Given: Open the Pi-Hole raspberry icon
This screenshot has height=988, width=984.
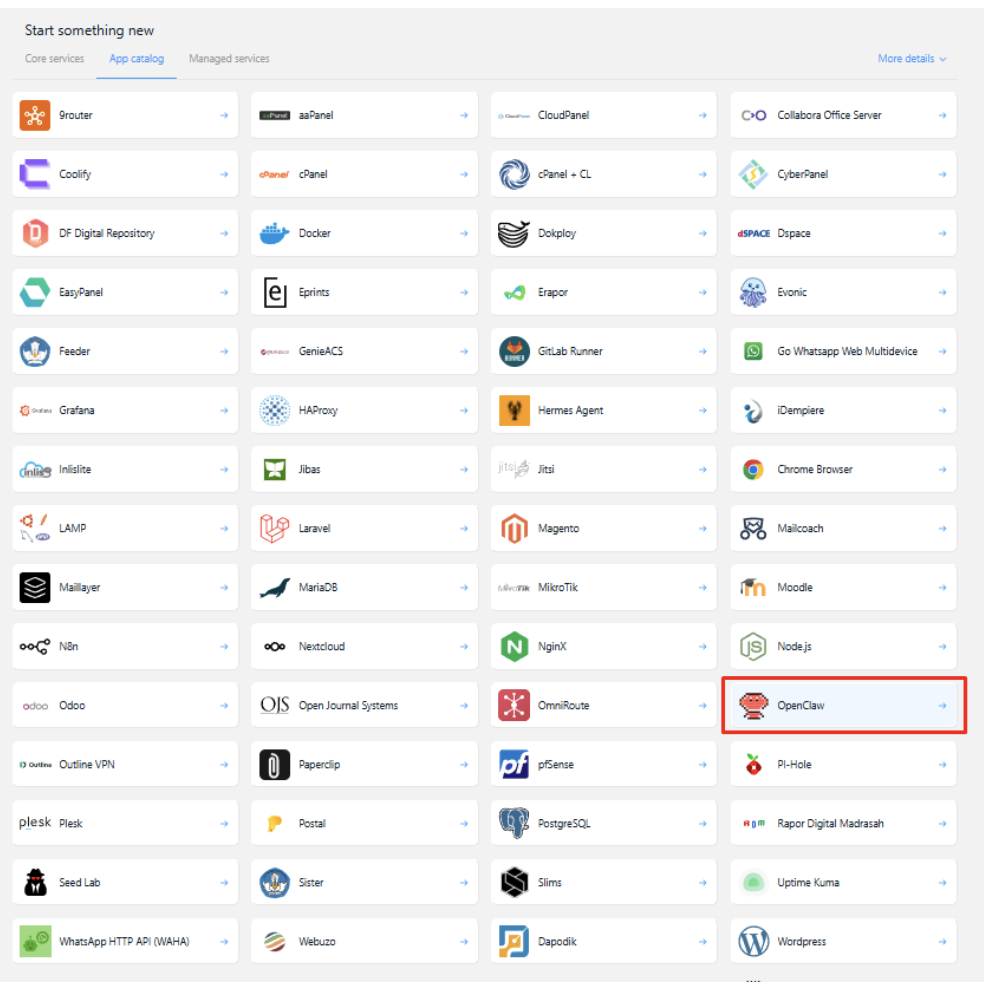Looking at the screenshot, I should click(x=753, y=764).
